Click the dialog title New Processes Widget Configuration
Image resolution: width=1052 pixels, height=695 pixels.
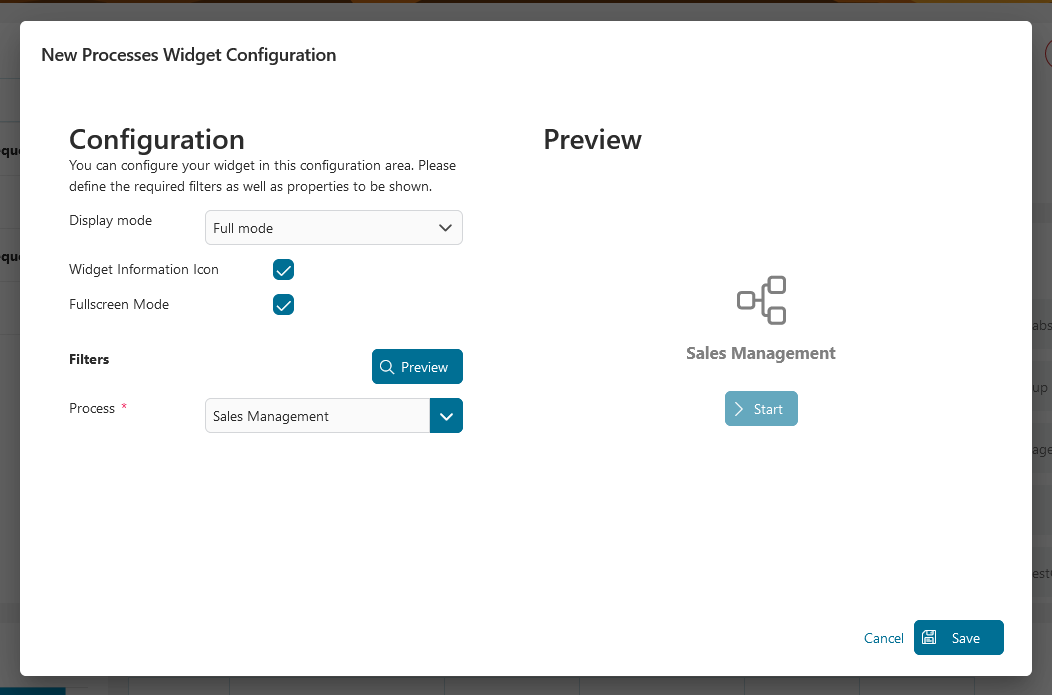(188, 55)
